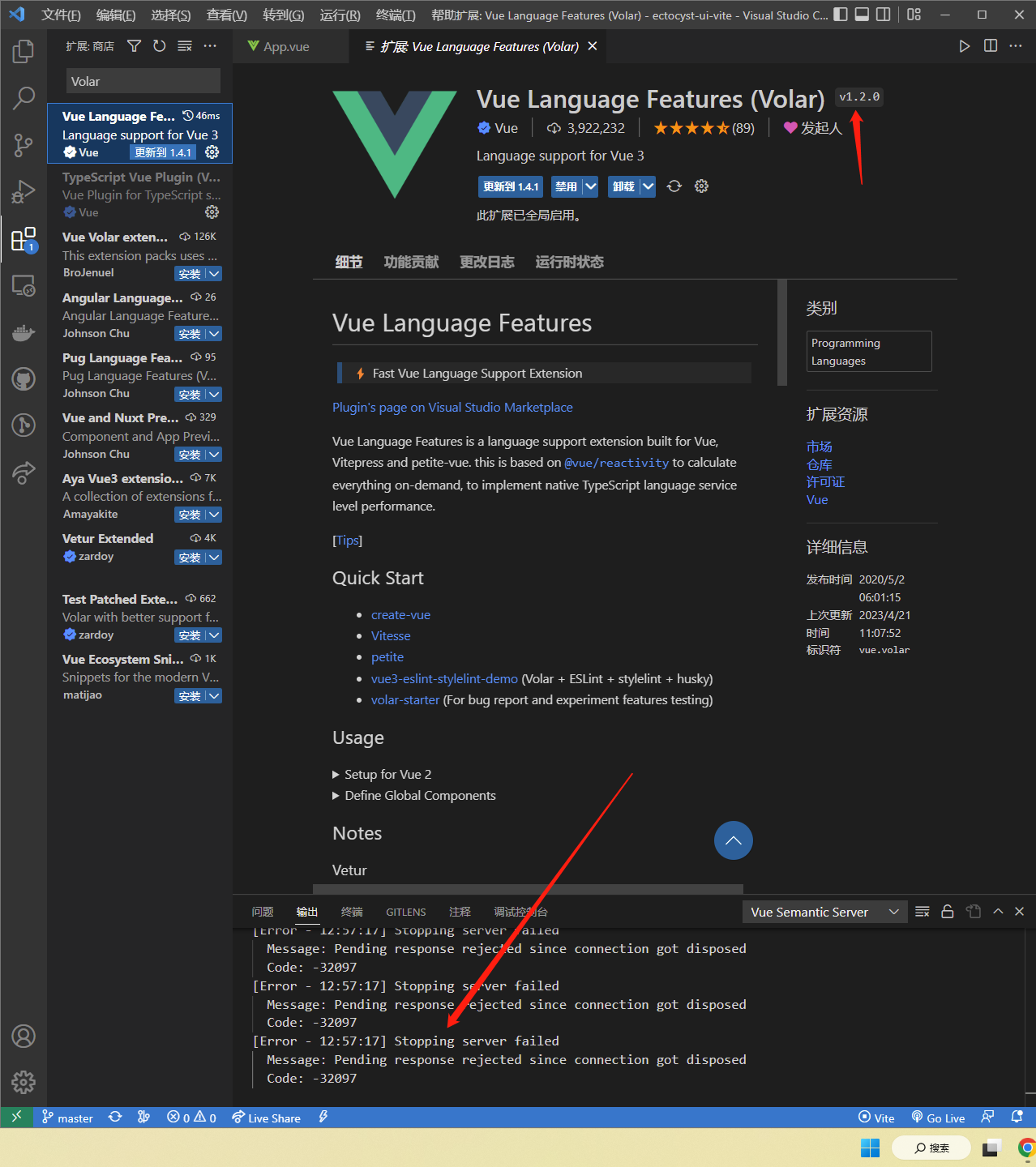Open the 禁用 button dropdown arrow
Viewport: 1036px width, 1167px height.
(x=589, y=186)
